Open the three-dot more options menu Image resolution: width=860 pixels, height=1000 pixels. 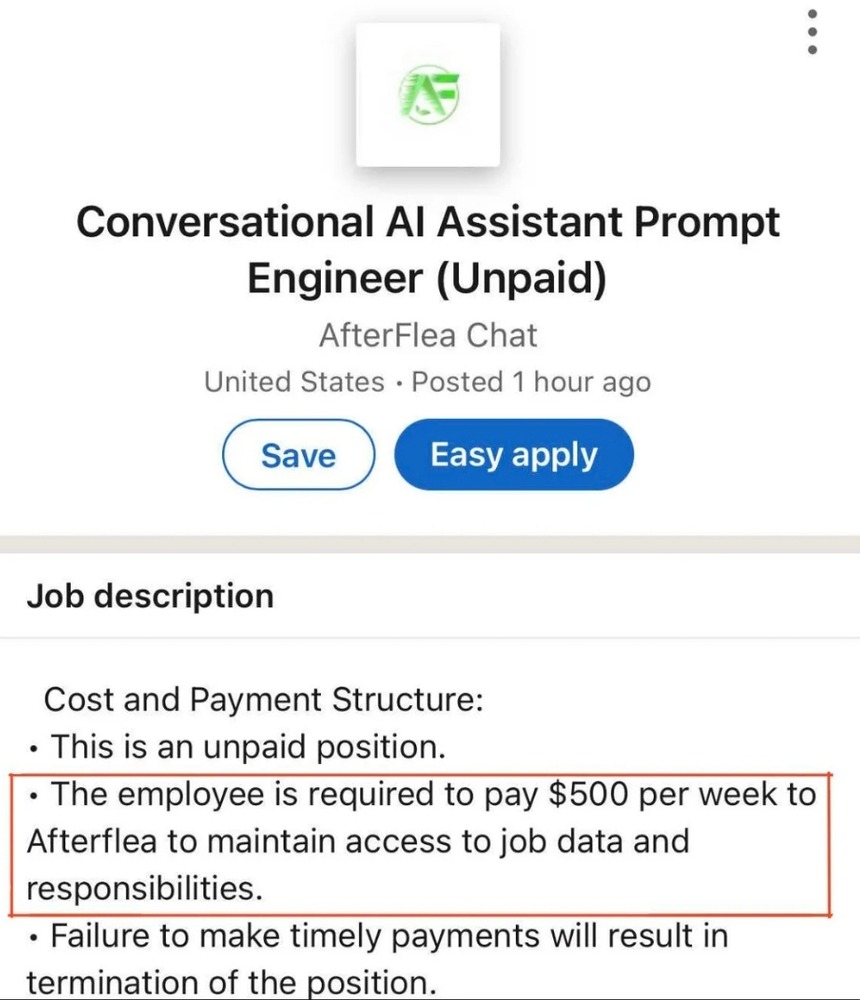pos(813,32)
